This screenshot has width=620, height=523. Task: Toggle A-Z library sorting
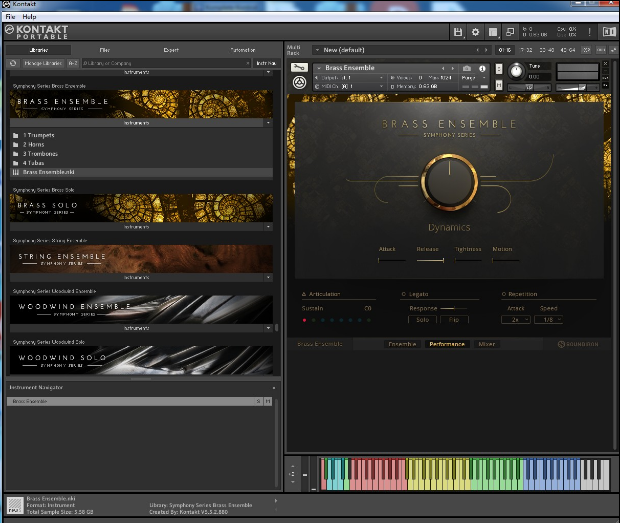pos(73,63)
